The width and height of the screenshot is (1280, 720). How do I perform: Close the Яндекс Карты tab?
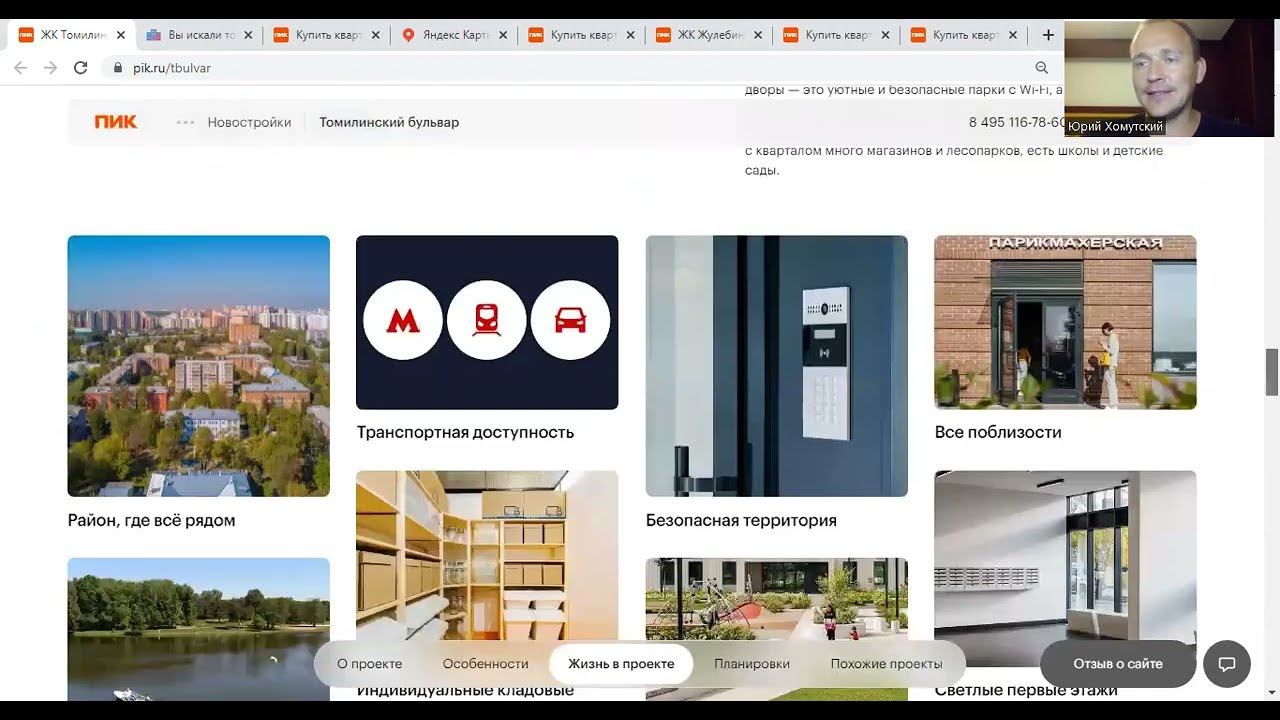click(x=503, y=35)
